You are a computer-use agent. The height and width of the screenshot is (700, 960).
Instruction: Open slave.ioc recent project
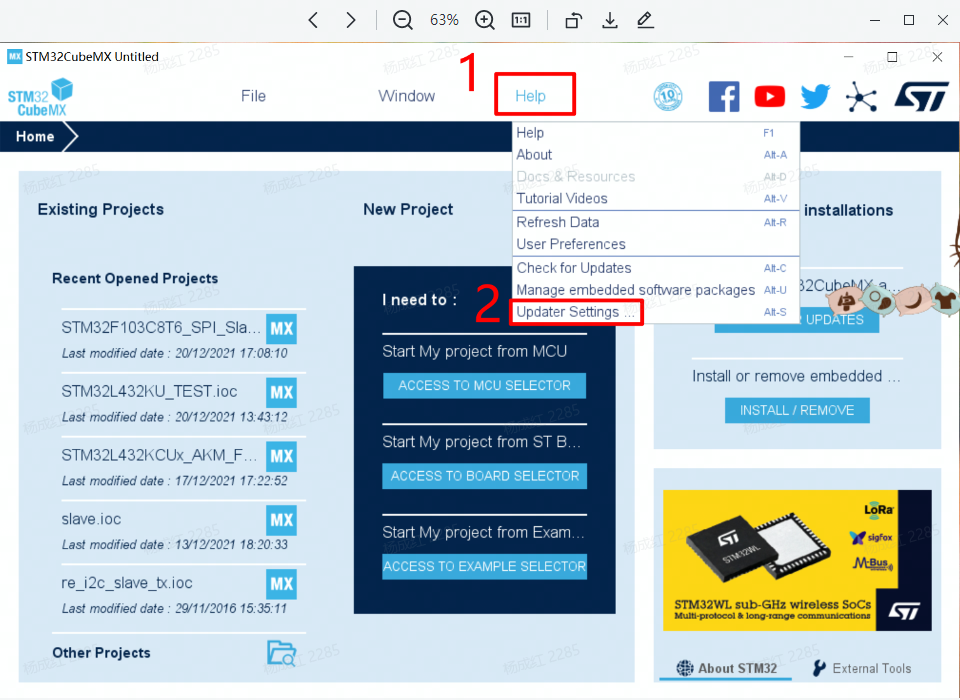coord(91,519)
